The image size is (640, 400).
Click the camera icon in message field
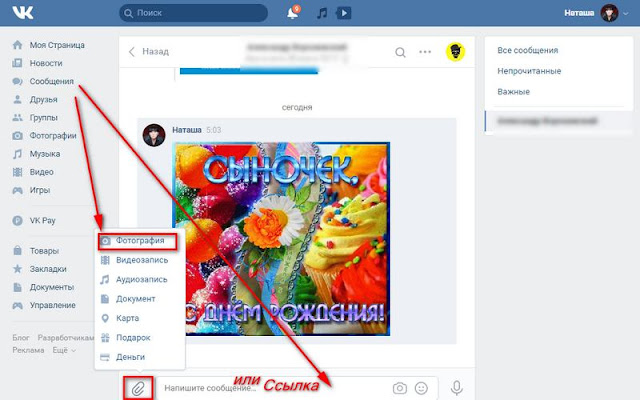[400, 388]
